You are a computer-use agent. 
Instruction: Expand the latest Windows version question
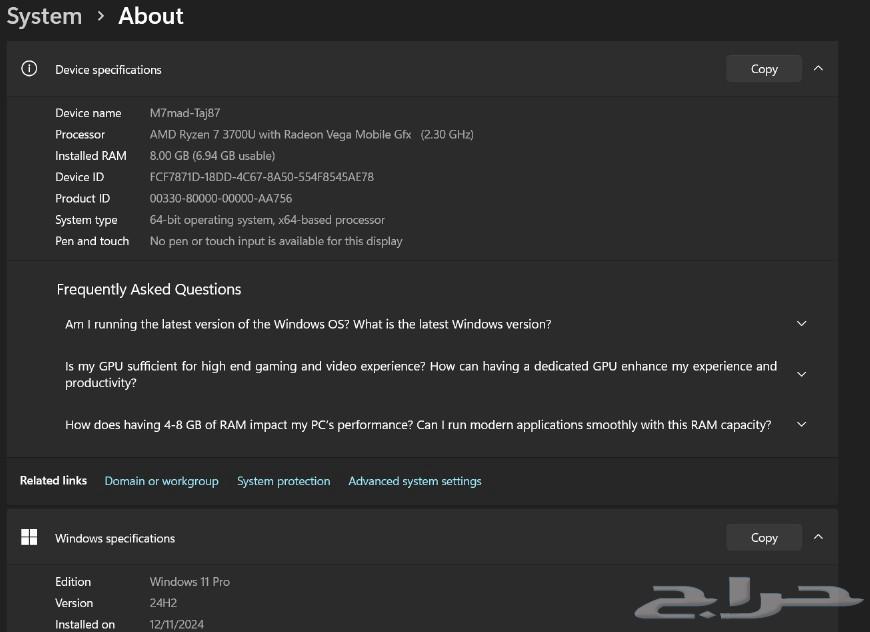click(x=801, y=324)
